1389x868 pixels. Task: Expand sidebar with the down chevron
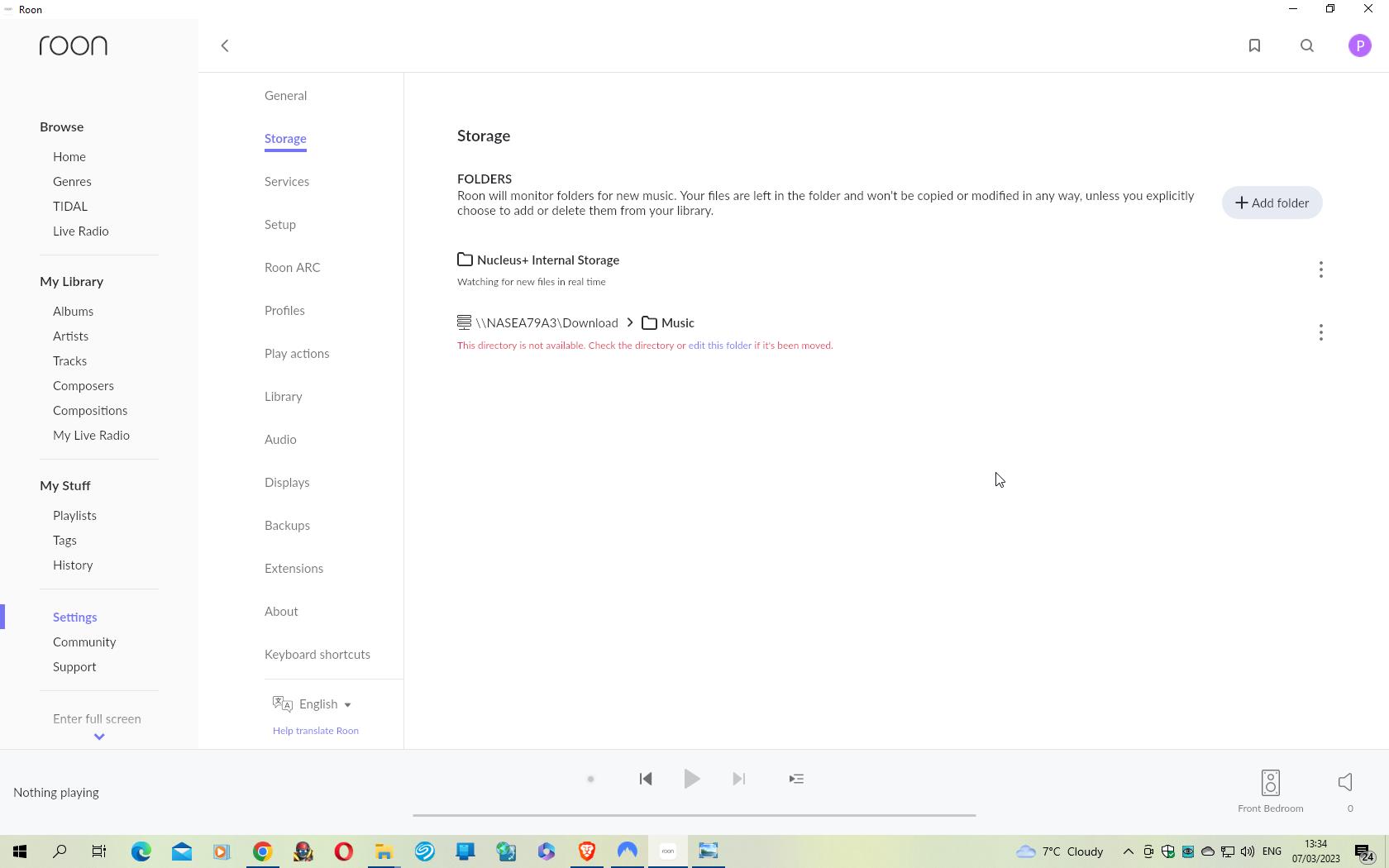(99, 737)
